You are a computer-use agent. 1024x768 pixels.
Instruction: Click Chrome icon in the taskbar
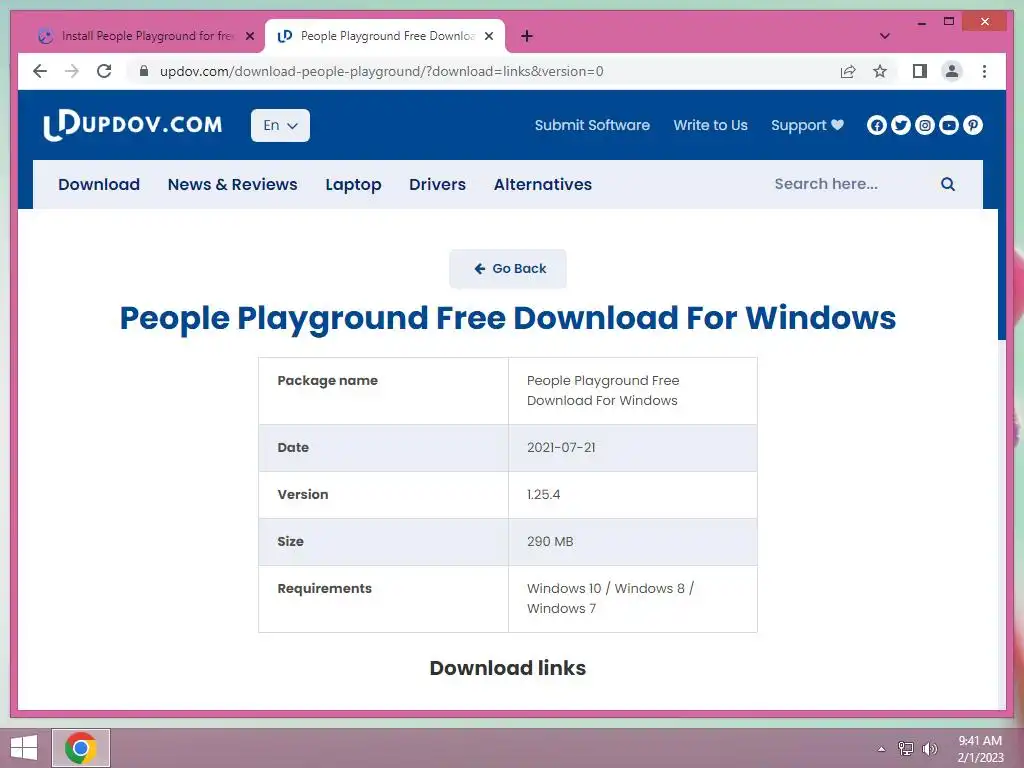[x=81, y=748]
